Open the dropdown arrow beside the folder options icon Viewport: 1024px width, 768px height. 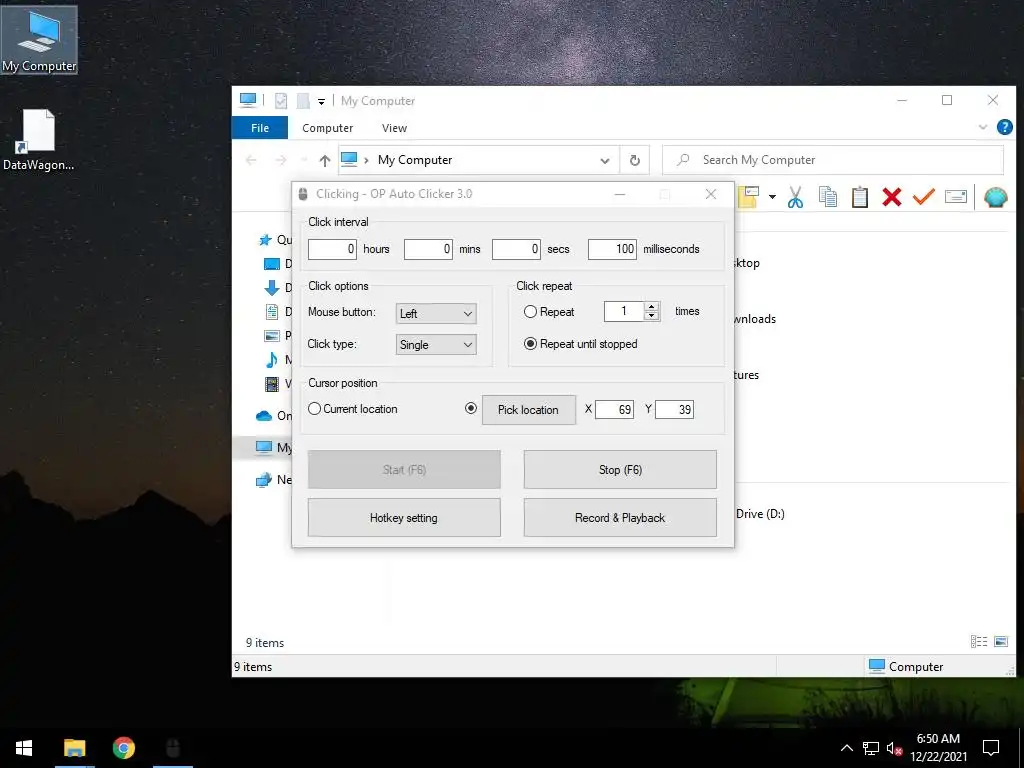772,197
